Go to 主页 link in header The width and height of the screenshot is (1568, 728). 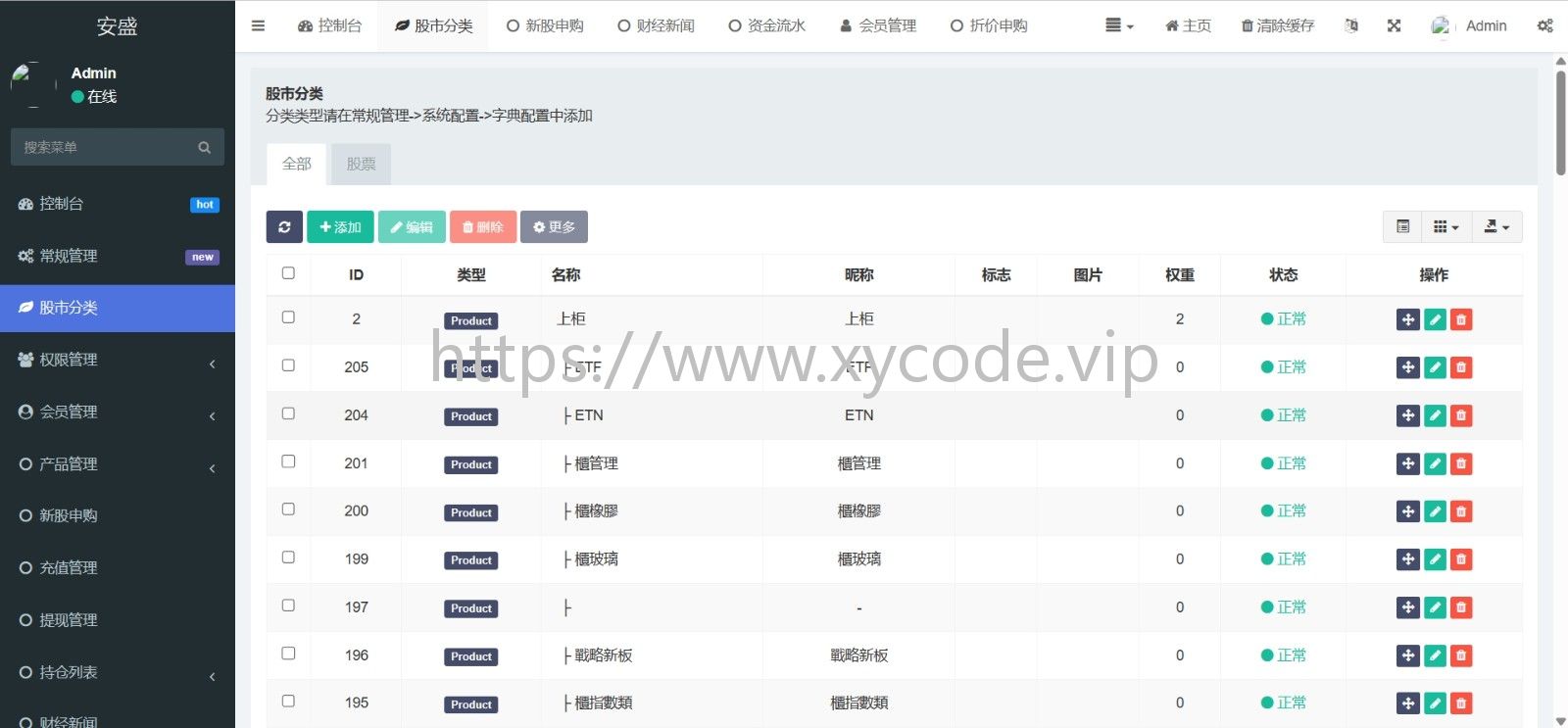(1188, 25)
